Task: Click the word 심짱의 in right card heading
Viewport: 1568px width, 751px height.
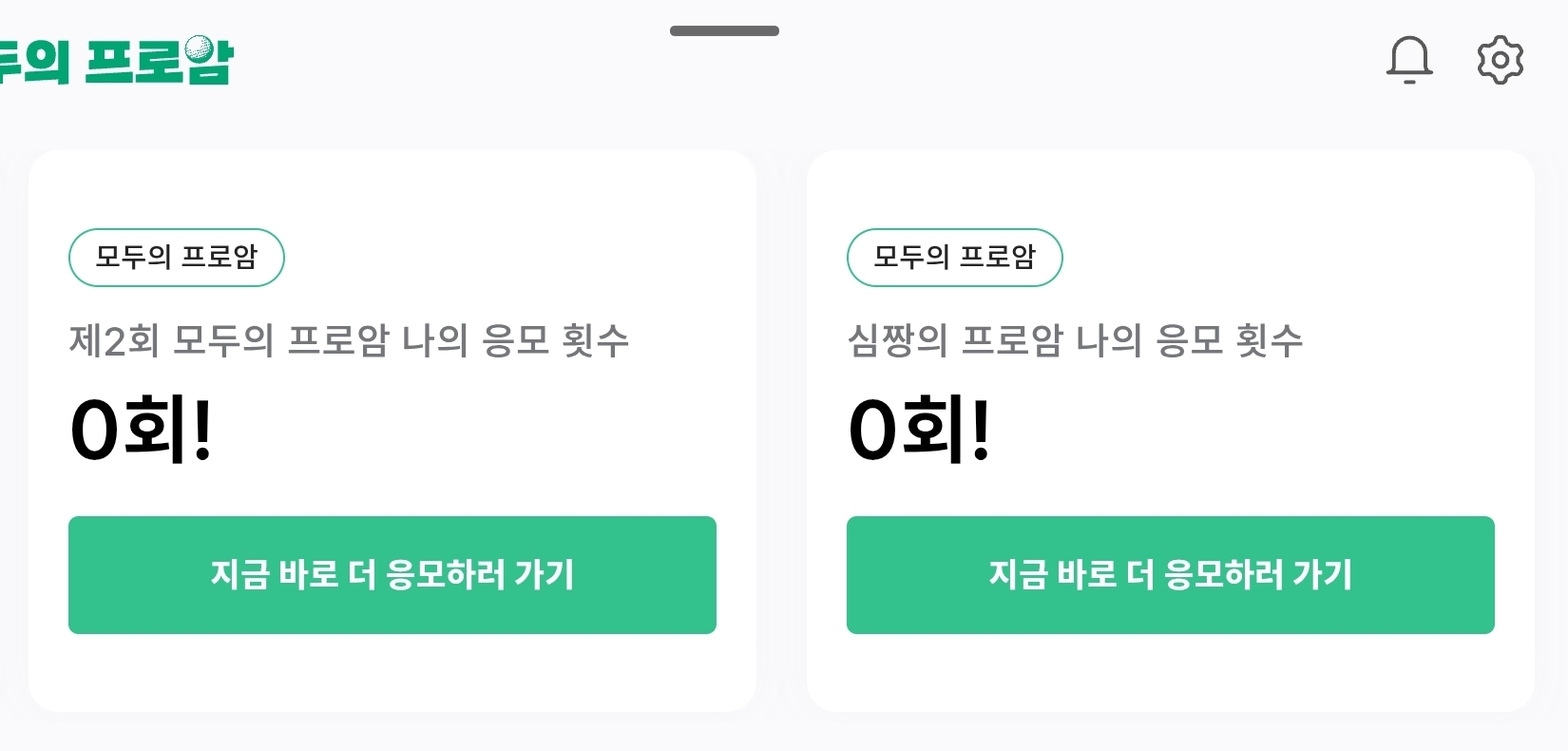Action: (x=897, y=340)
